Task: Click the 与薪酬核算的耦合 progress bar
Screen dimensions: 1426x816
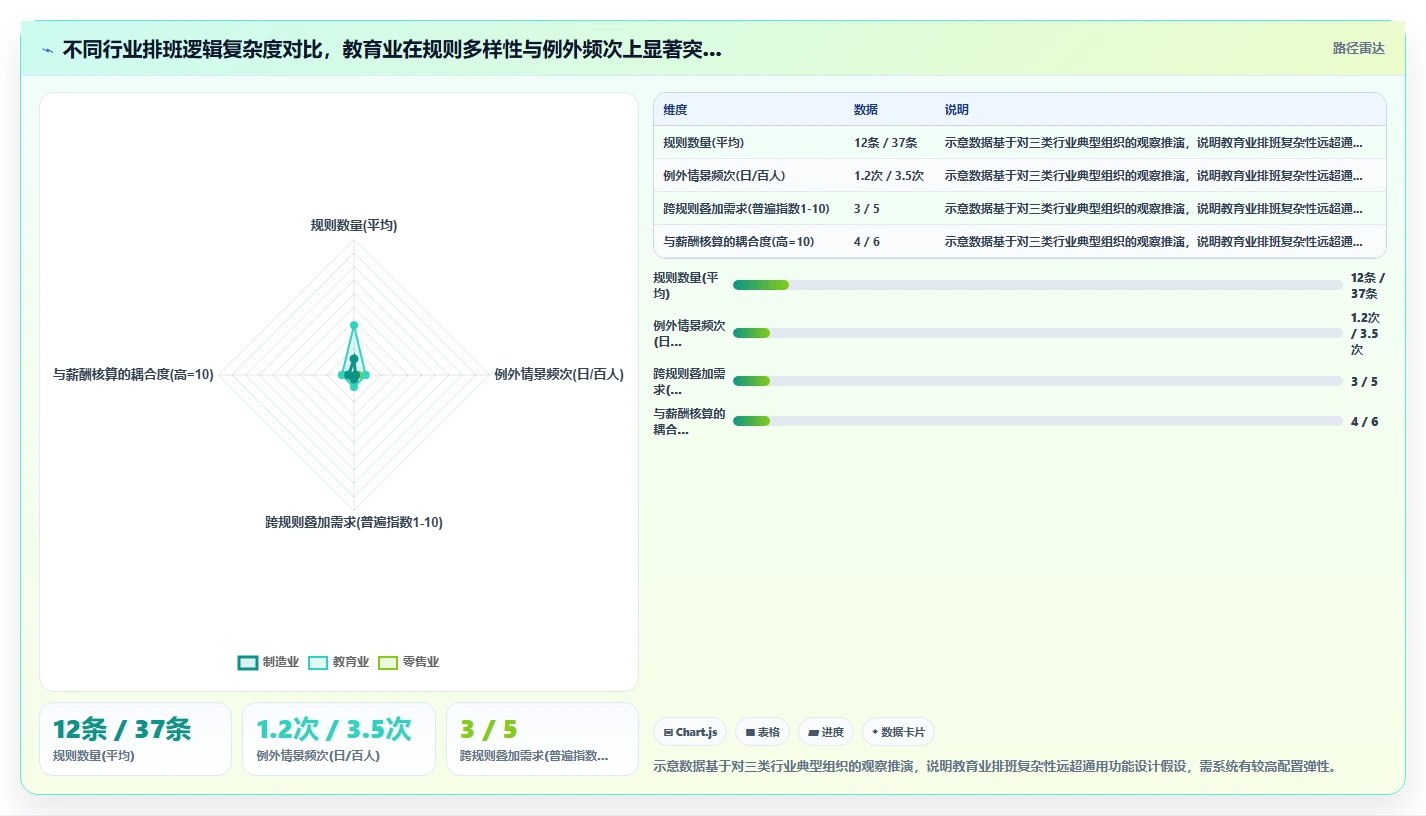Action: click(x=1038, y=421)
